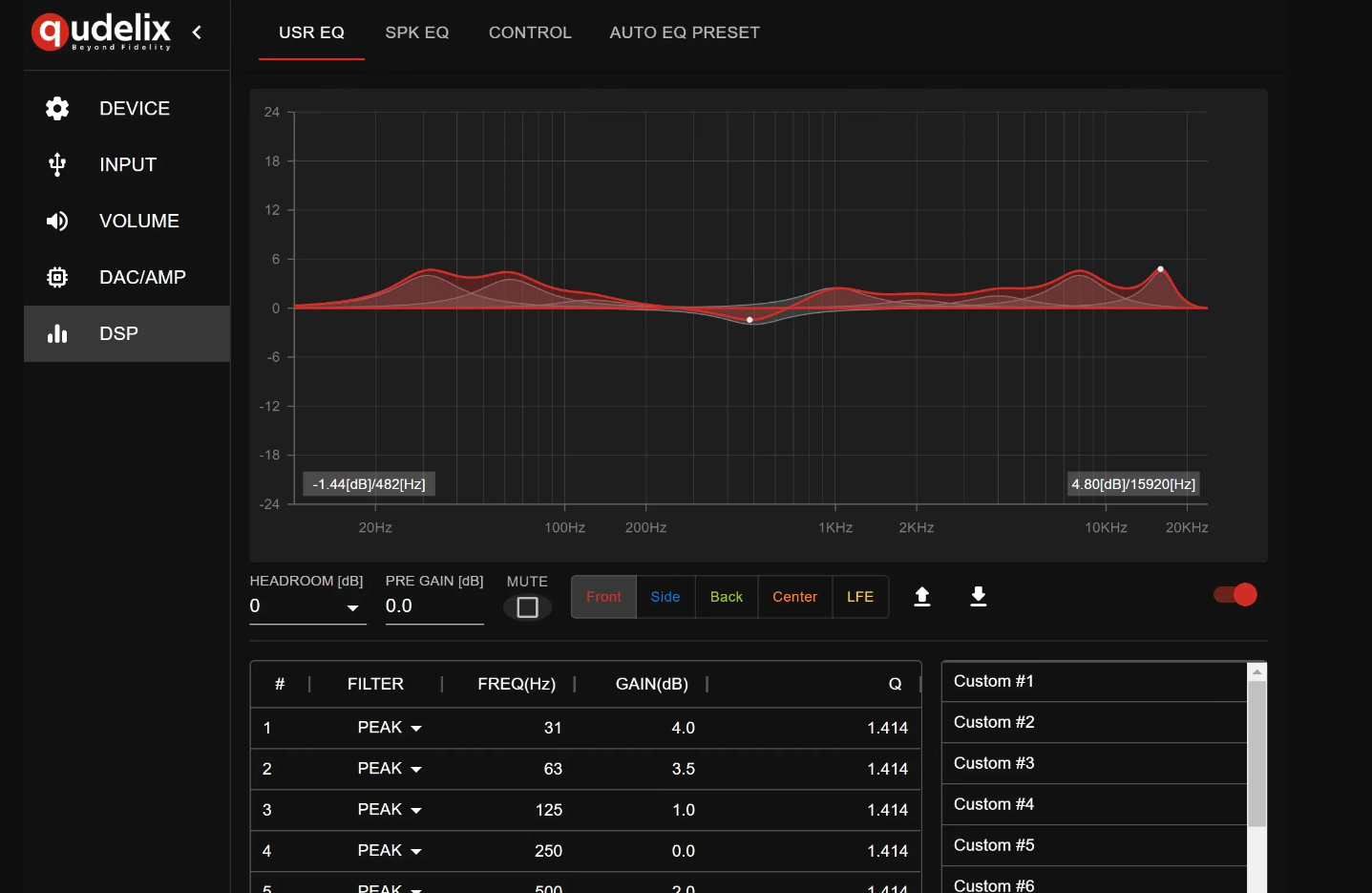Open filter type dropdown for band 2
Viewport: 1372px width, 893px height.
click(390, 769)
